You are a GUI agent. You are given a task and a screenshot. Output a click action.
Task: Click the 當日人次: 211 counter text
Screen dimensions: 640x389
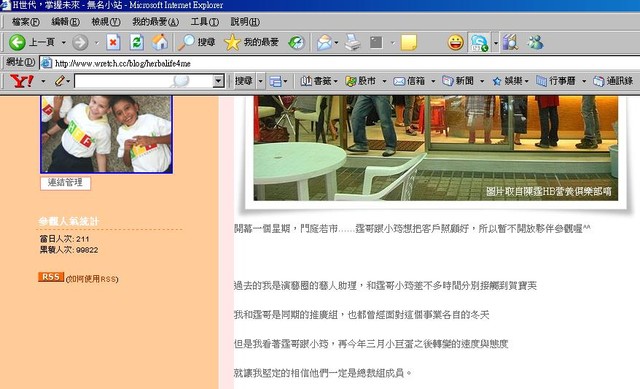64,239
